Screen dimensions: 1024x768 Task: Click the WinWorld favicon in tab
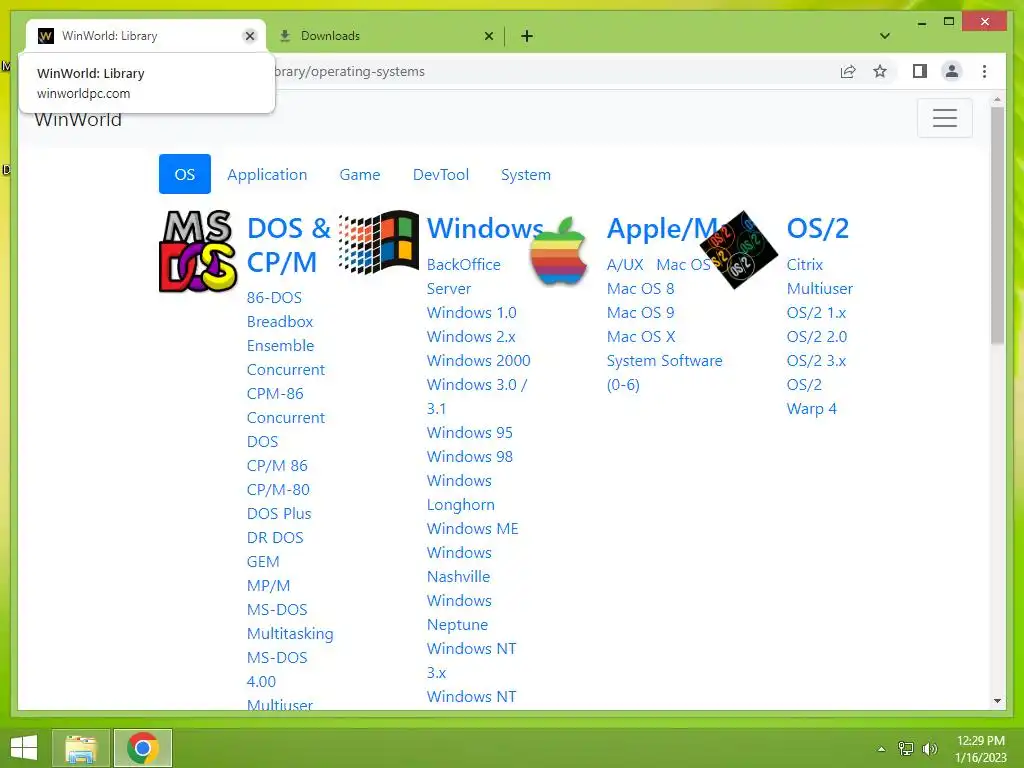point(46,36)
